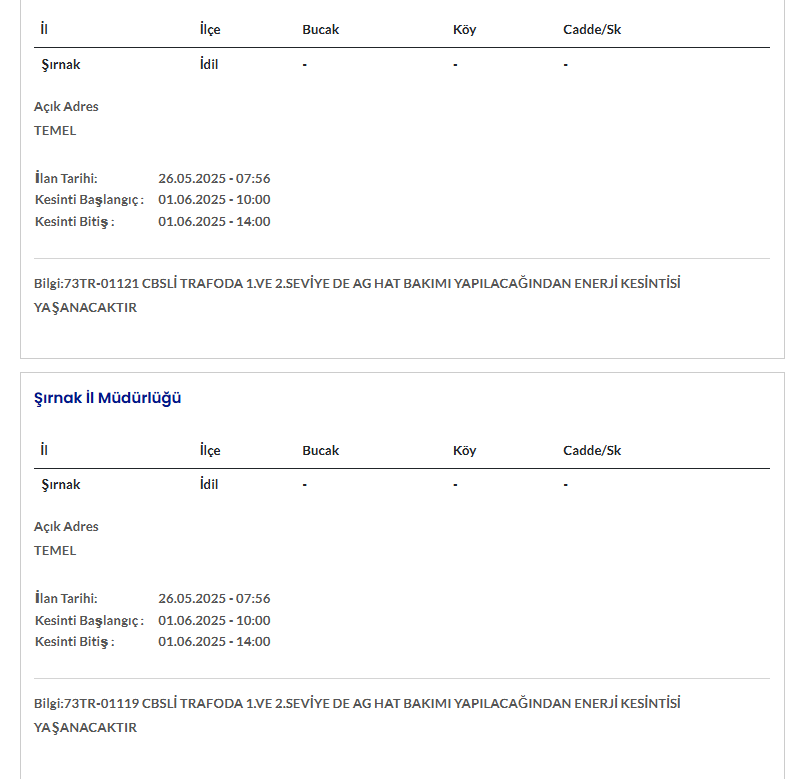
Task: Click the İl column header in the lower card
Action: 44,450
